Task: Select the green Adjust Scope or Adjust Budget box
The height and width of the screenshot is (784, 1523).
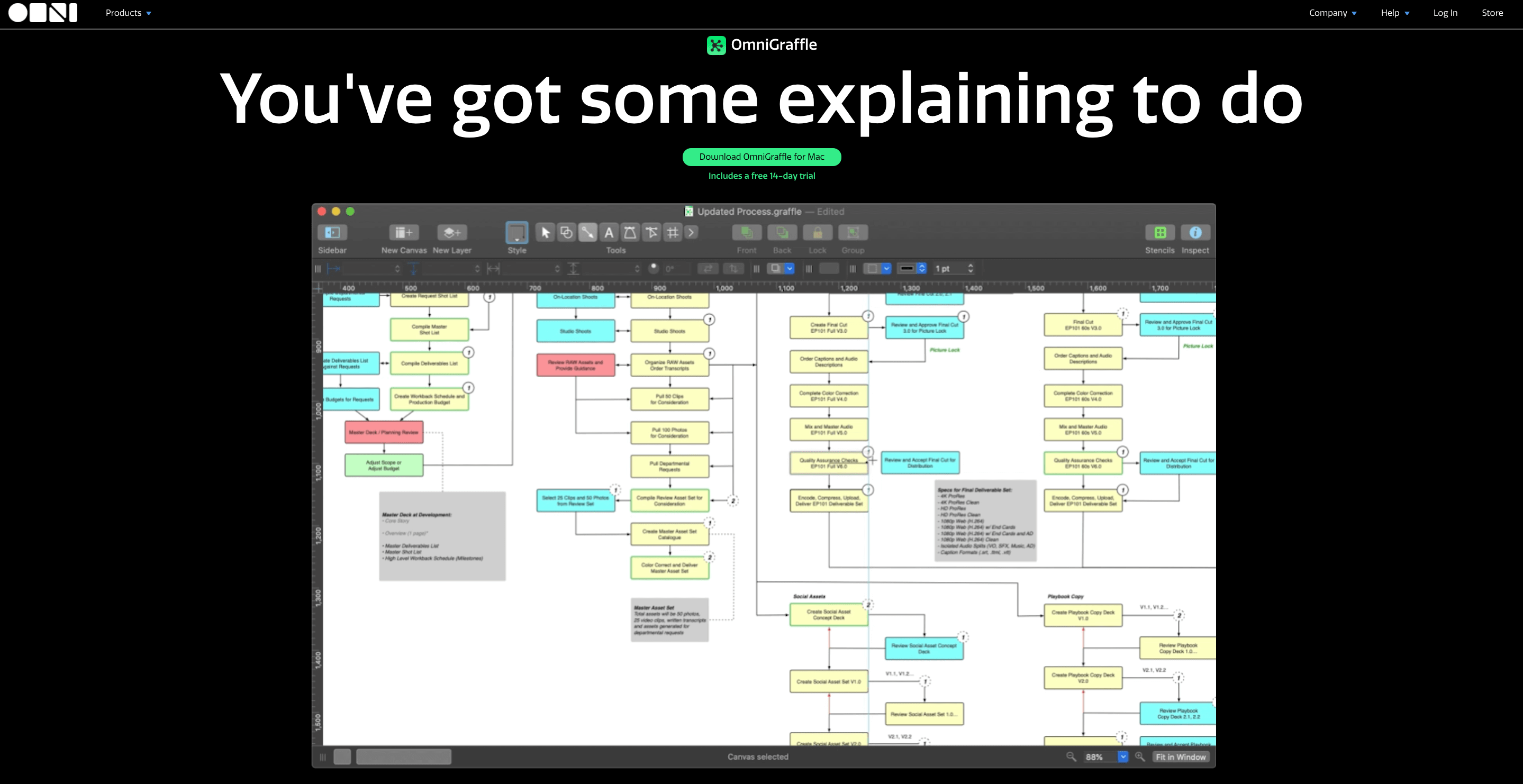Action: point(384,466)
